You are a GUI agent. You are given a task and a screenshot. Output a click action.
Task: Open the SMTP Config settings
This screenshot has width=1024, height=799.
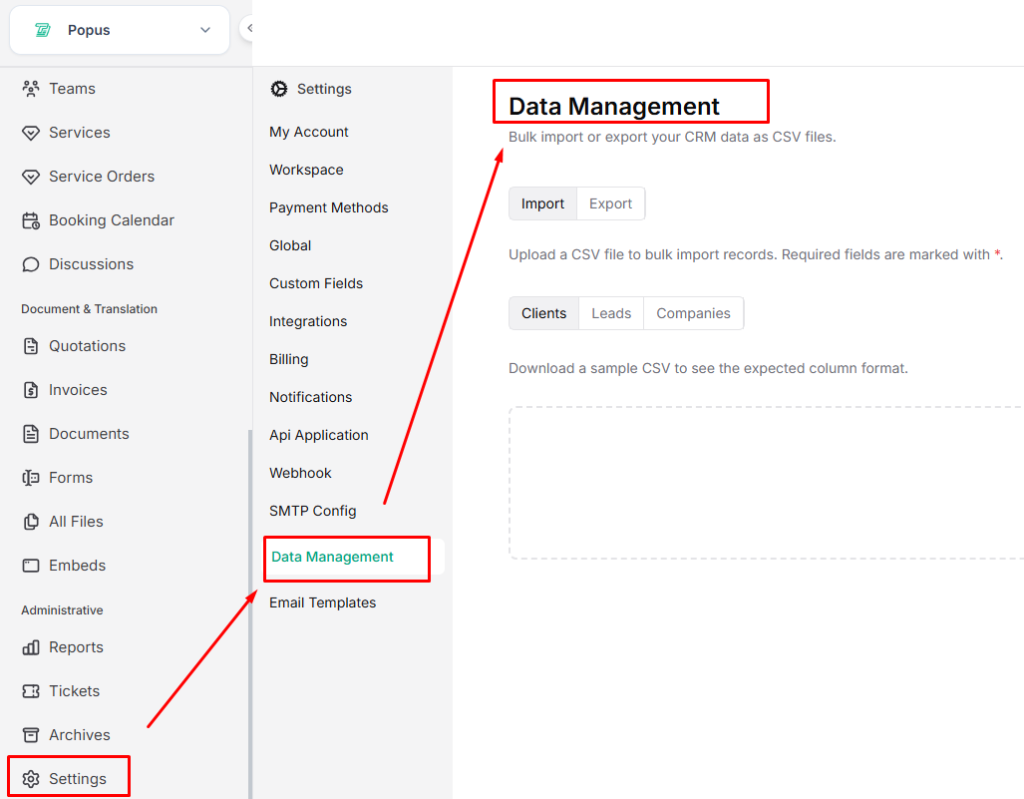[x=312, y=511]
